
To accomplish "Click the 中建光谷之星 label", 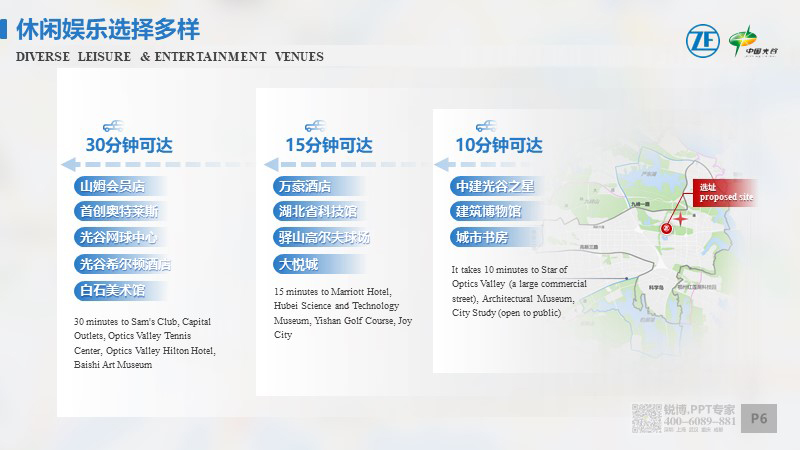I will coord(495,186).
